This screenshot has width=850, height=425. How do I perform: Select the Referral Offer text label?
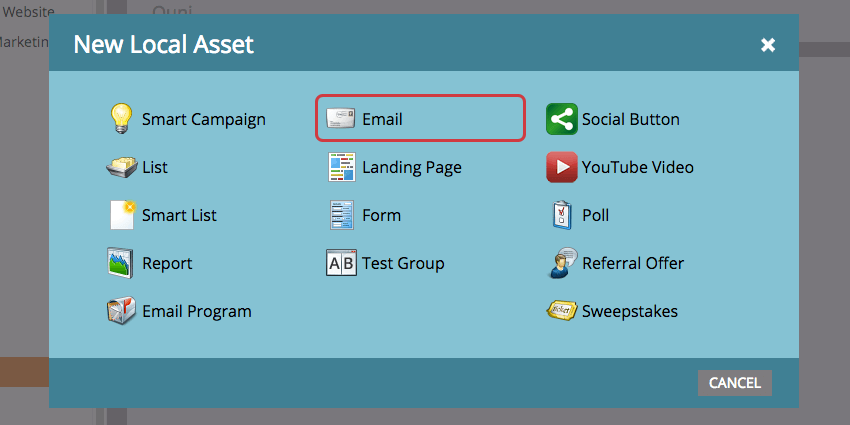633,264
